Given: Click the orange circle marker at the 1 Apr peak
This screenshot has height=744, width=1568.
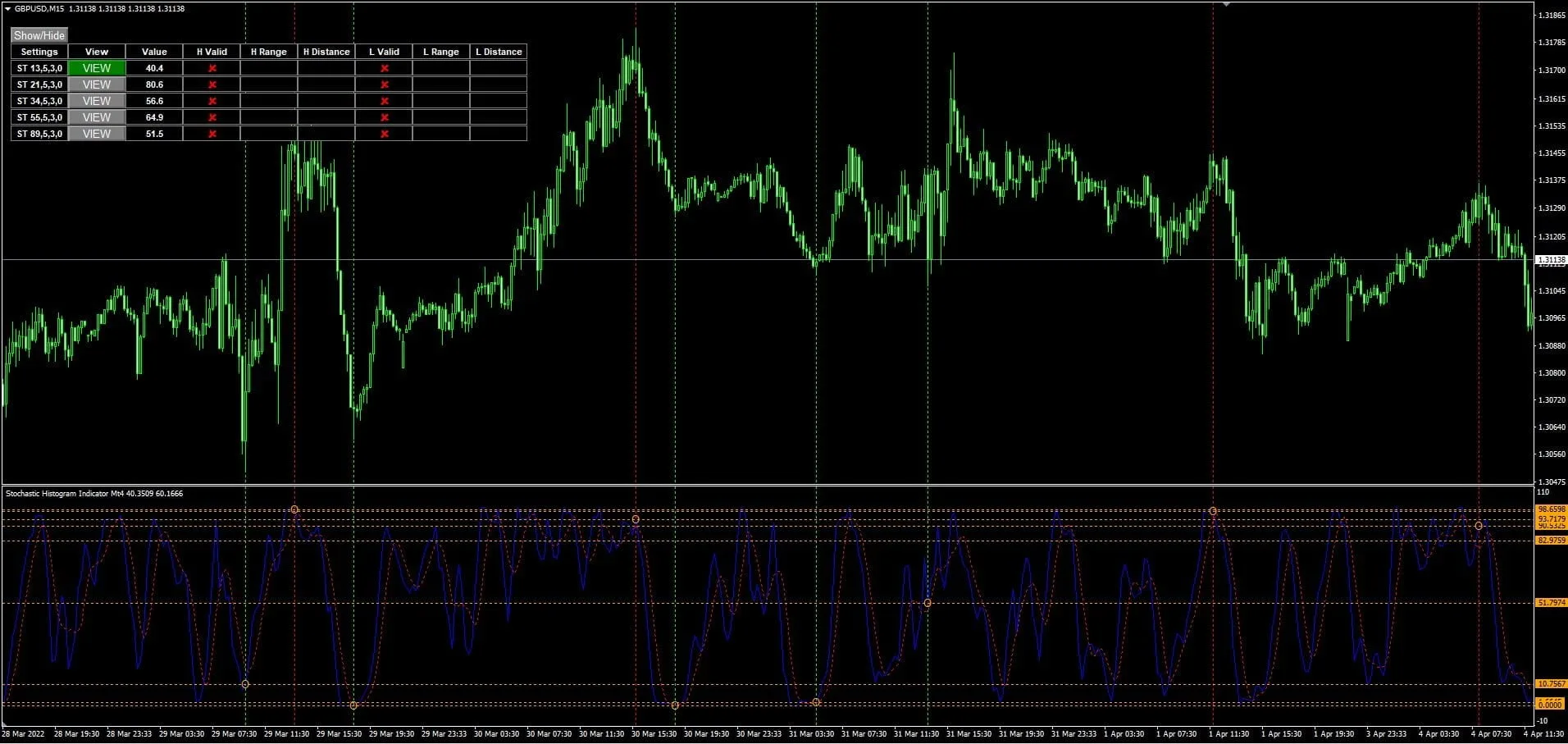Looking at the screenshot, I should [1212, 510].
